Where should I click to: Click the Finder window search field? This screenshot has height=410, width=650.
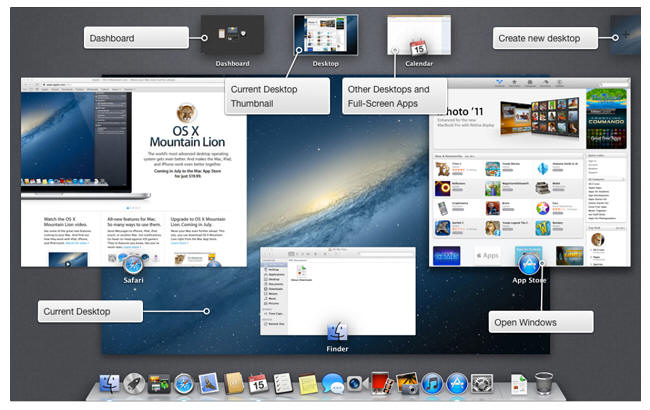pos(384,254)
